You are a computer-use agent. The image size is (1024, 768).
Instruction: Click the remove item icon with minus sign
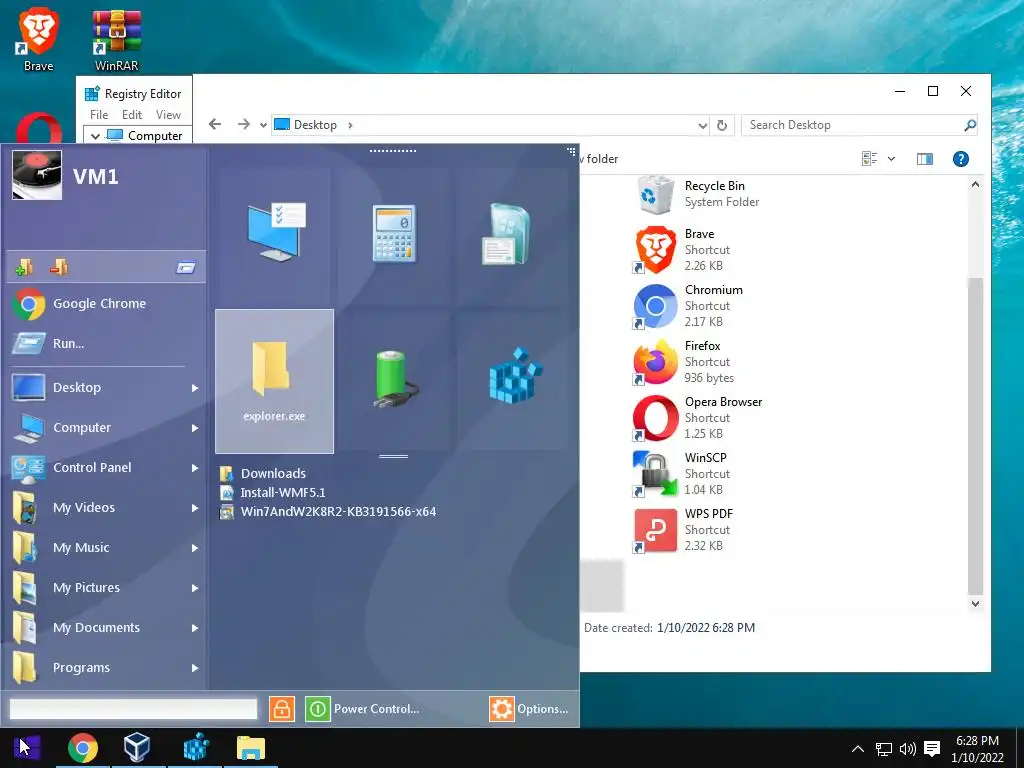[x=59, y=266]
